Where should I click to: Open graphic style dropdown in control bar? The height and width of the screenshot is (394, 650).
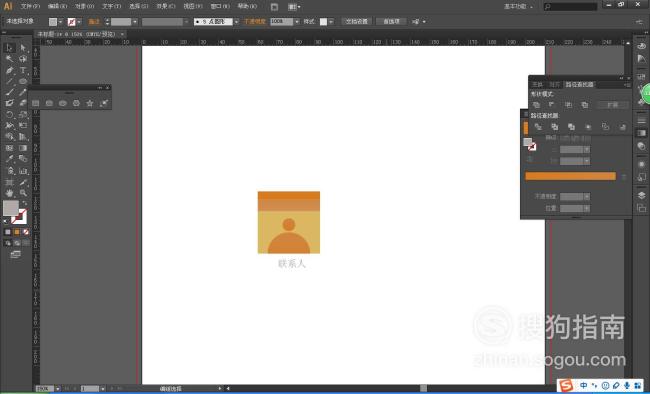331,22
